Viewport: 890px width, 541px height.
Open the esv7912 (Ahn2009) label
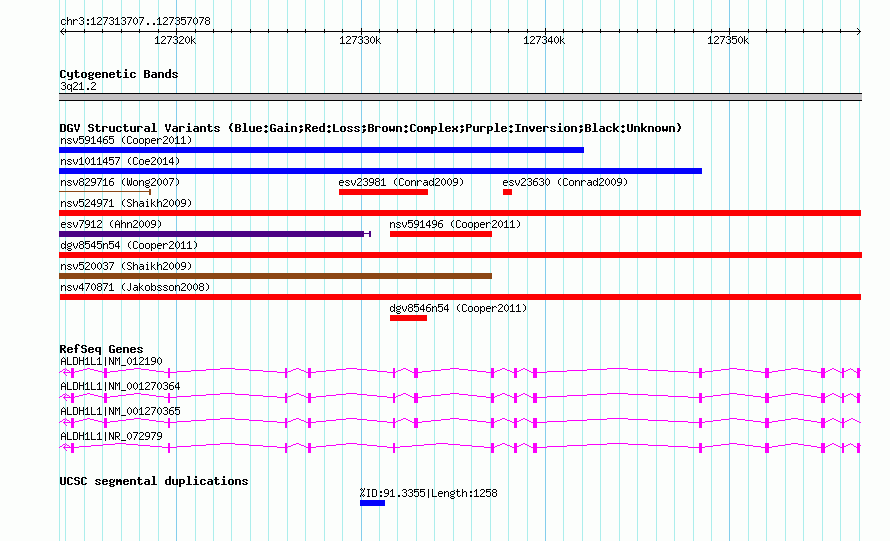tap(111, 224)
